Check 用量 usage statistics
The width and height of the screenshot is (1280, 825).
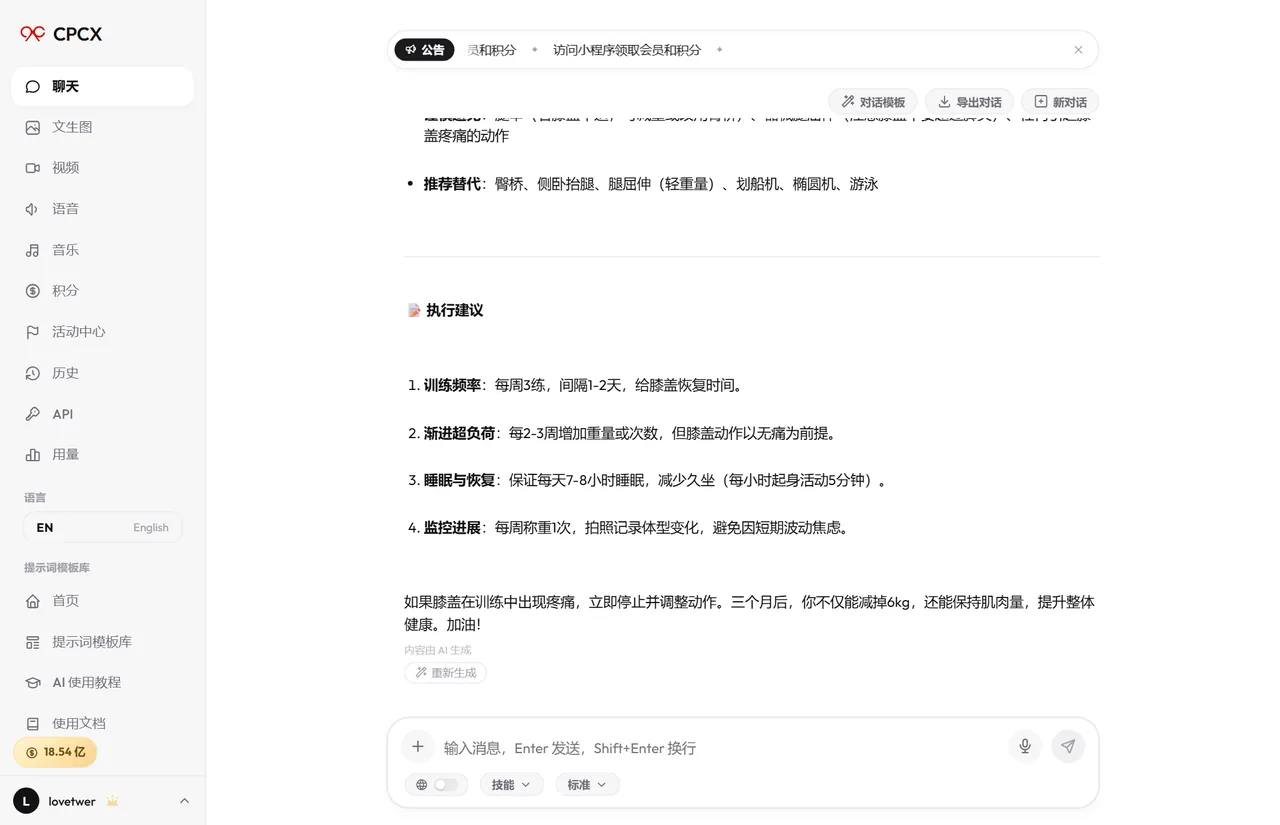click(x=102, y=455)
